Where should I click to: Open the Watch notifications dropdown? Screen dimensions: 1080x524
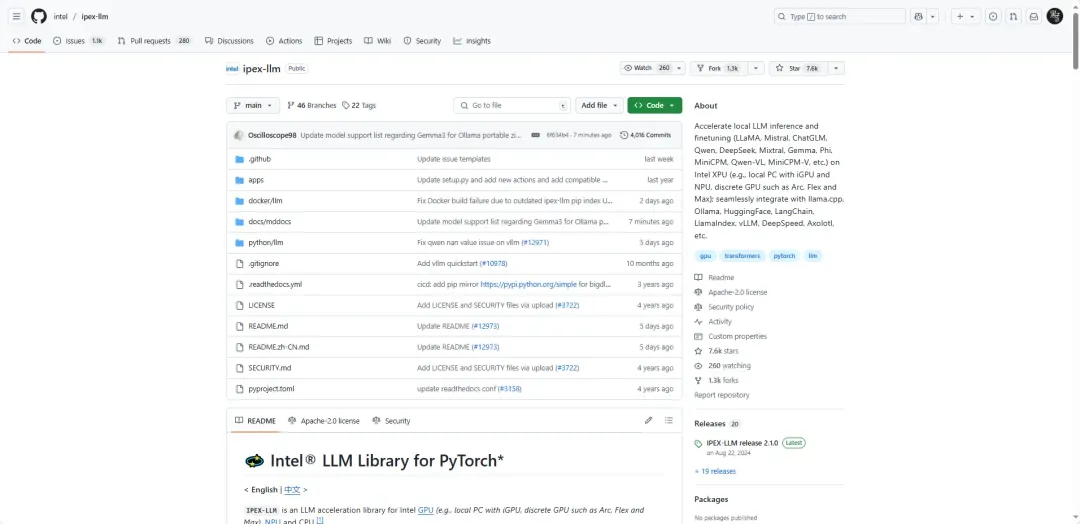653,68
